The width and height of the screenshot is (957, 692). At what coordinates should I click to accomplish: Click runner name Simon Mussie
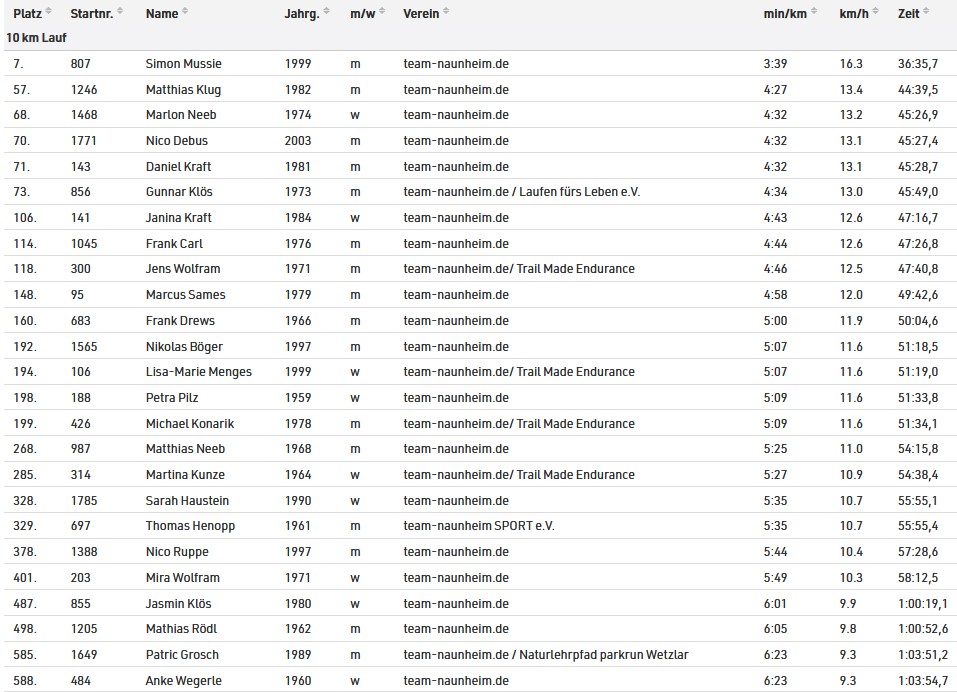pyautogui.click(x=183, y=64)
